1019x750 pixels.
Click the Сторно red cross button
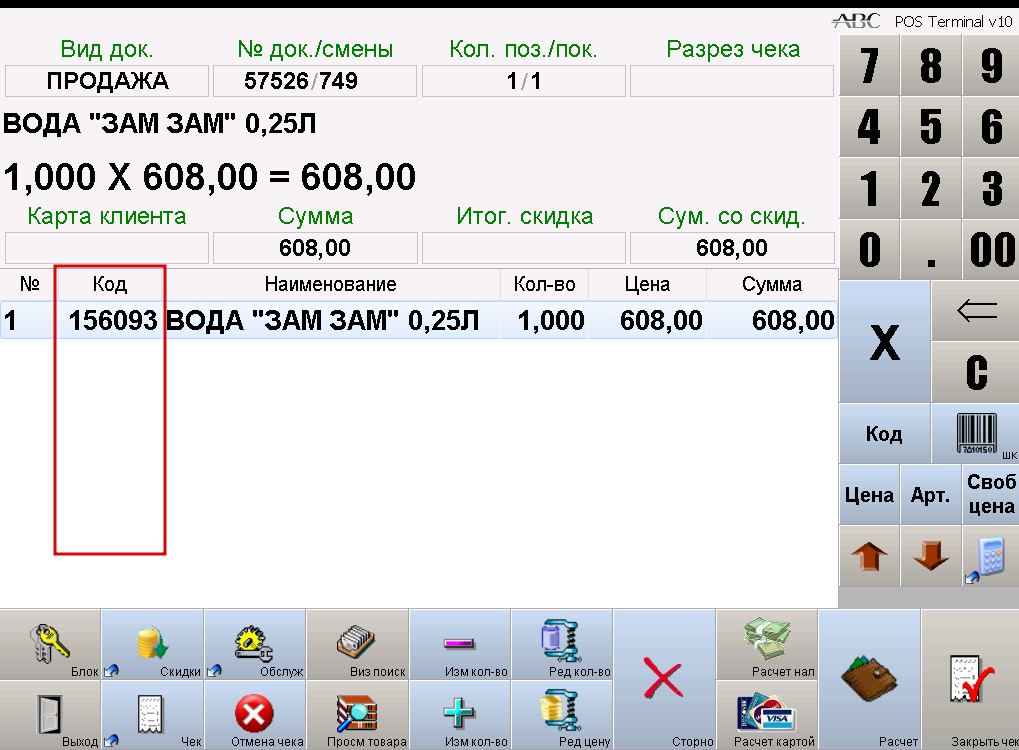click(664, 680)
